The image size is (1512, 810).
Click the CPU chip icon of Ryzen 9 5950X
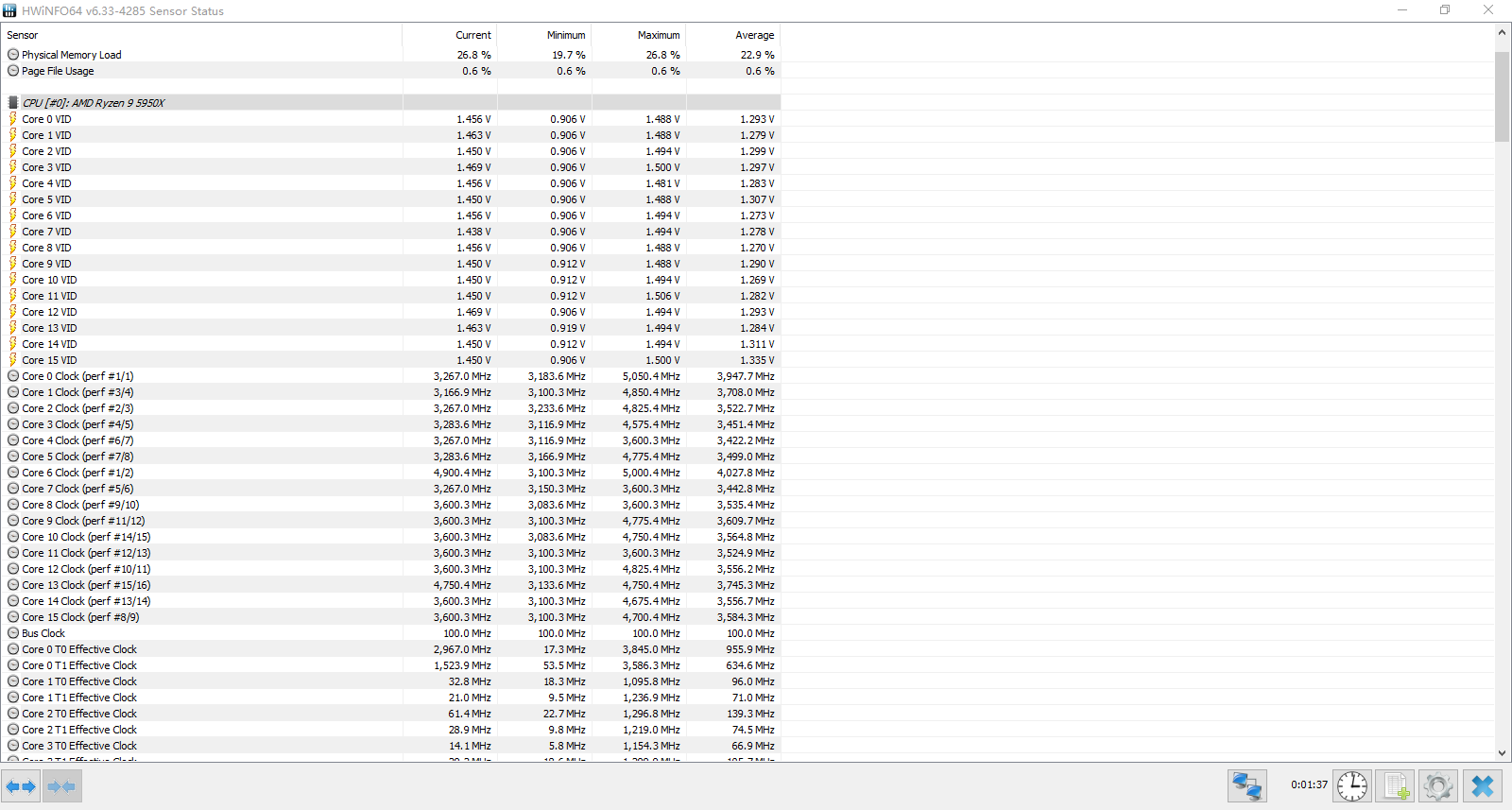(x=13, y=102)
